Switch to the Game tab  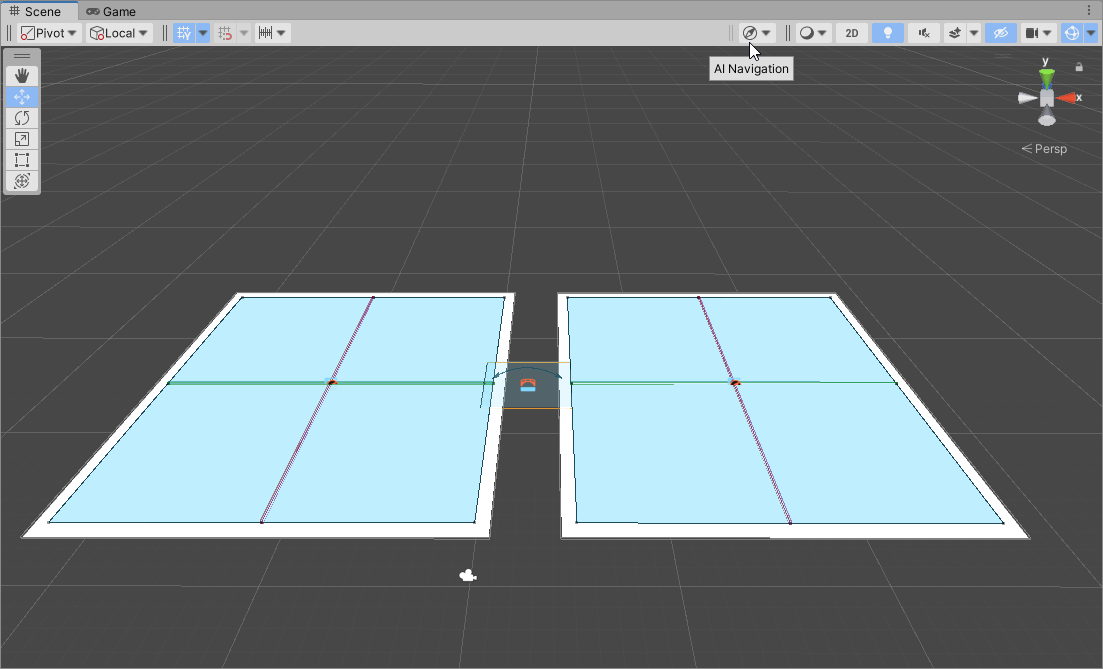tap(111, 11)
